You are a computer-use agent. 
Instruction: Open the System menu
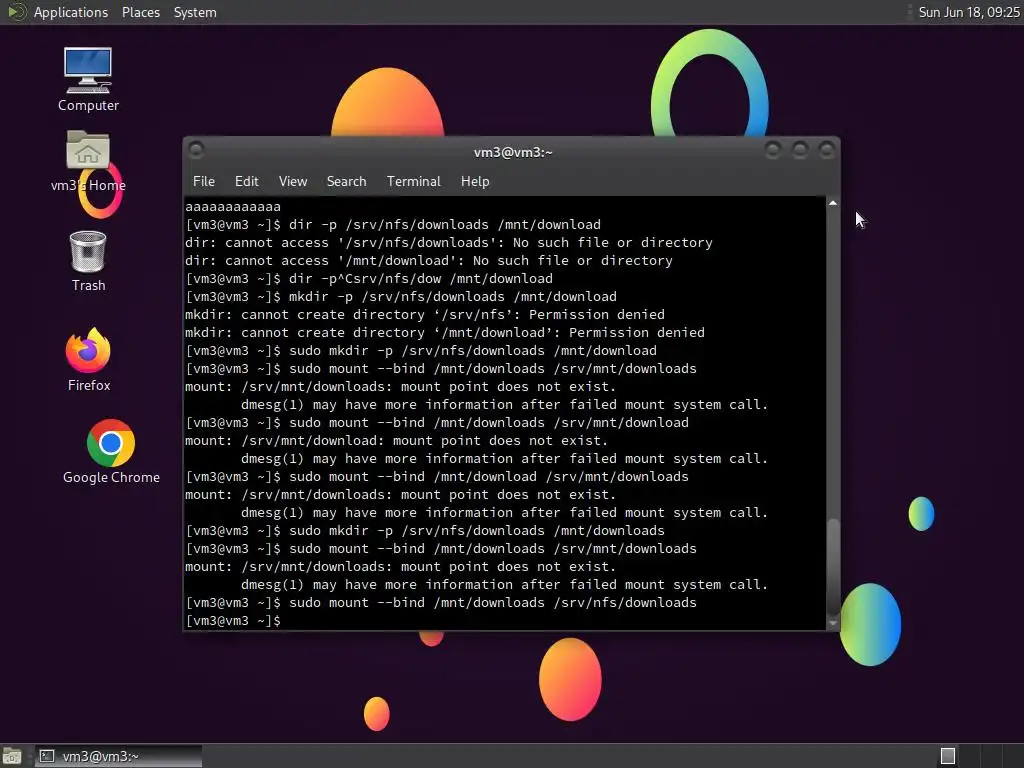coord(195,12)
